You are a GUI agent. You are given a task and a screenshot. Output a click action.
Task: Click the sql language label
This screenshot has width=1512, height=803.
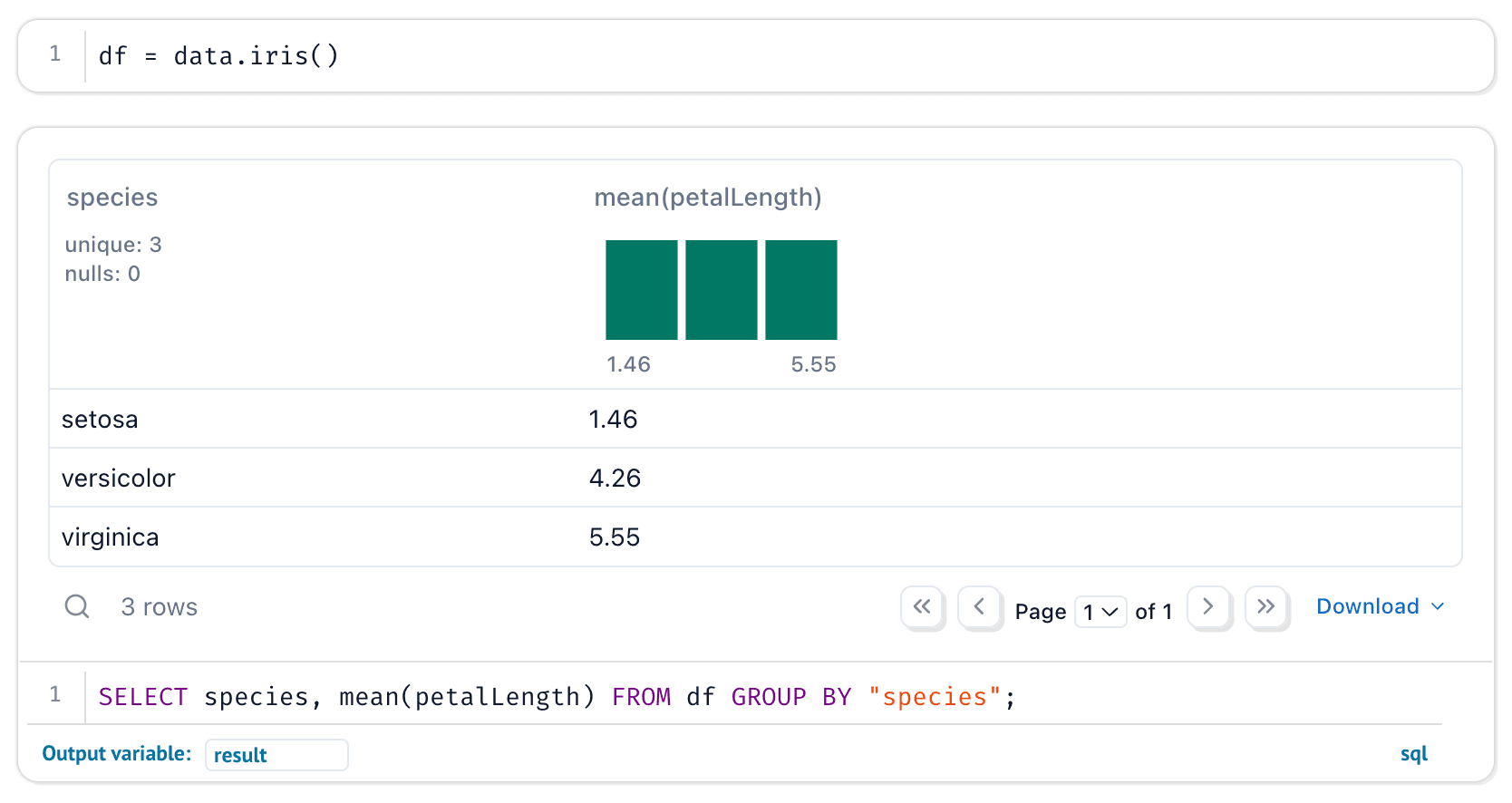[1413, 754]
